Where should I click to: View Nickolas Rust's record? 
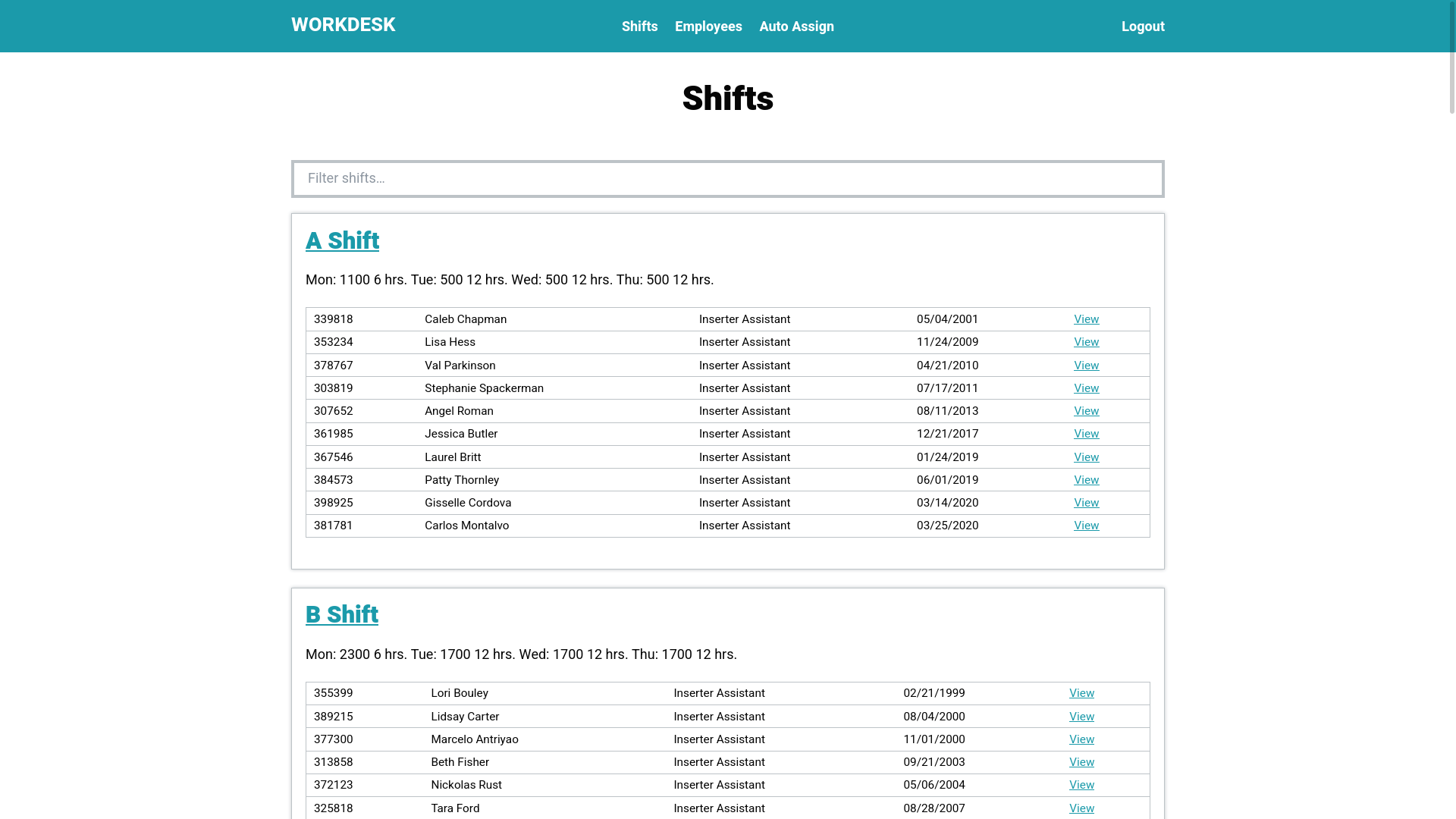coord(1081,785)
